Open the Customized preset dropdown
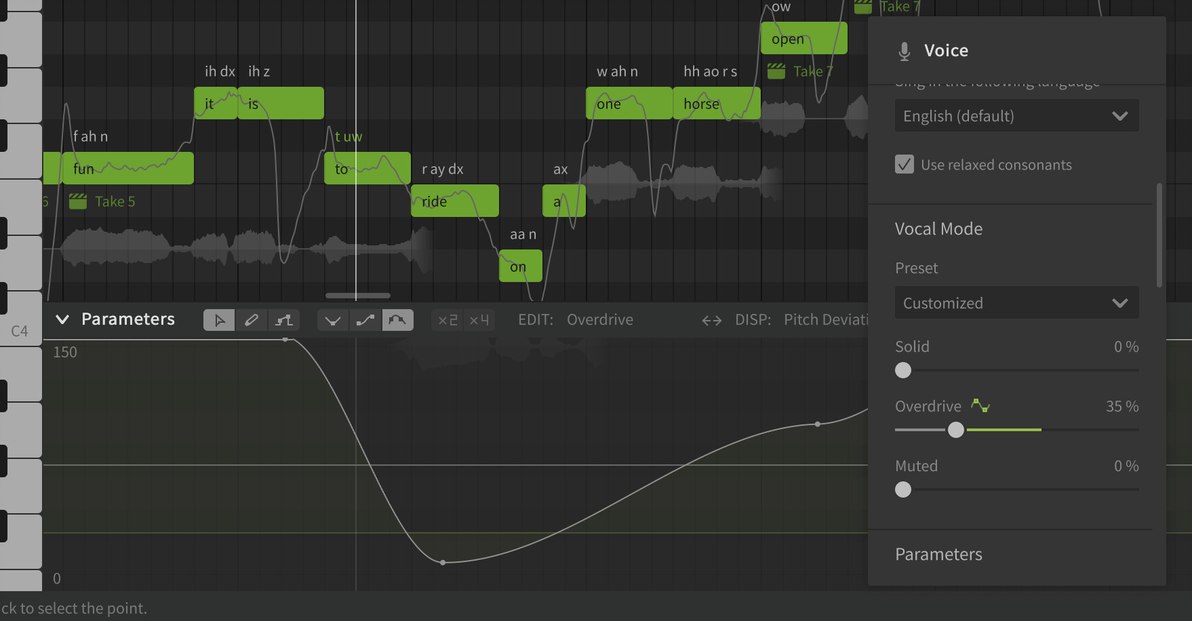This screenshot has width=1192, height=621. point(1016,303)
